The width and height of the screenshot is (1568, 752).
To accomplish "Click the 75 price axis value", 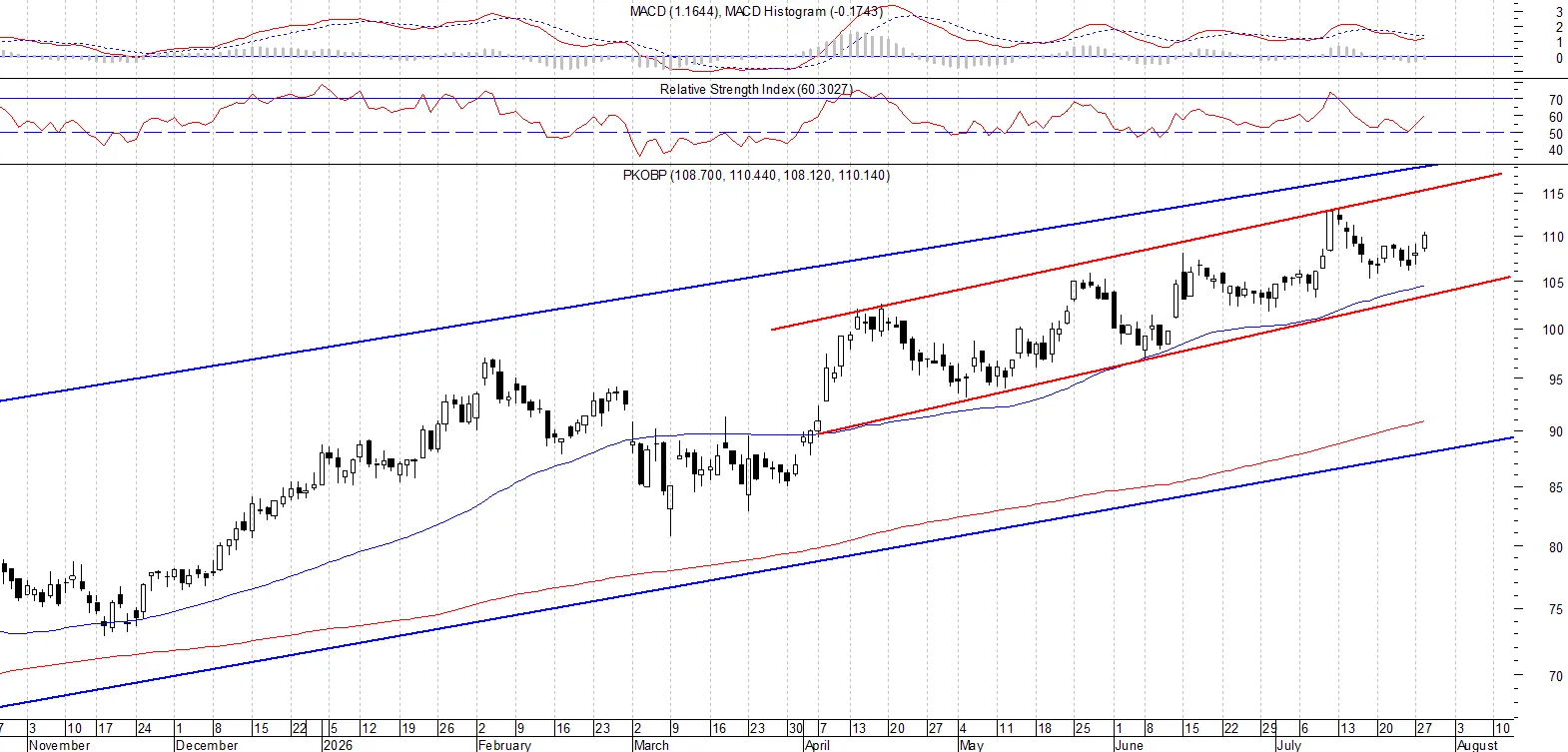I will 1556,609.
